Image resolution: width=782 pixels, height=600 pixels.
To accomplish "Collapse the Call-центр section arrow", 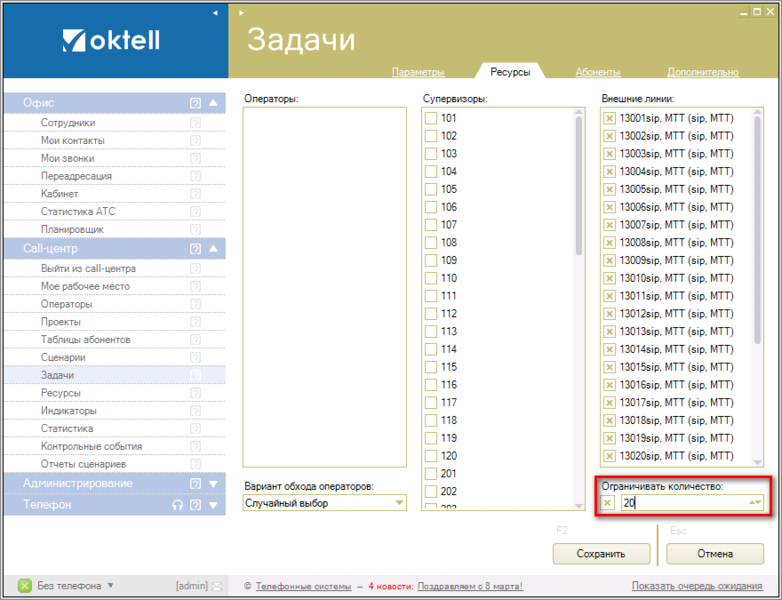I will [x=213, y=248].
